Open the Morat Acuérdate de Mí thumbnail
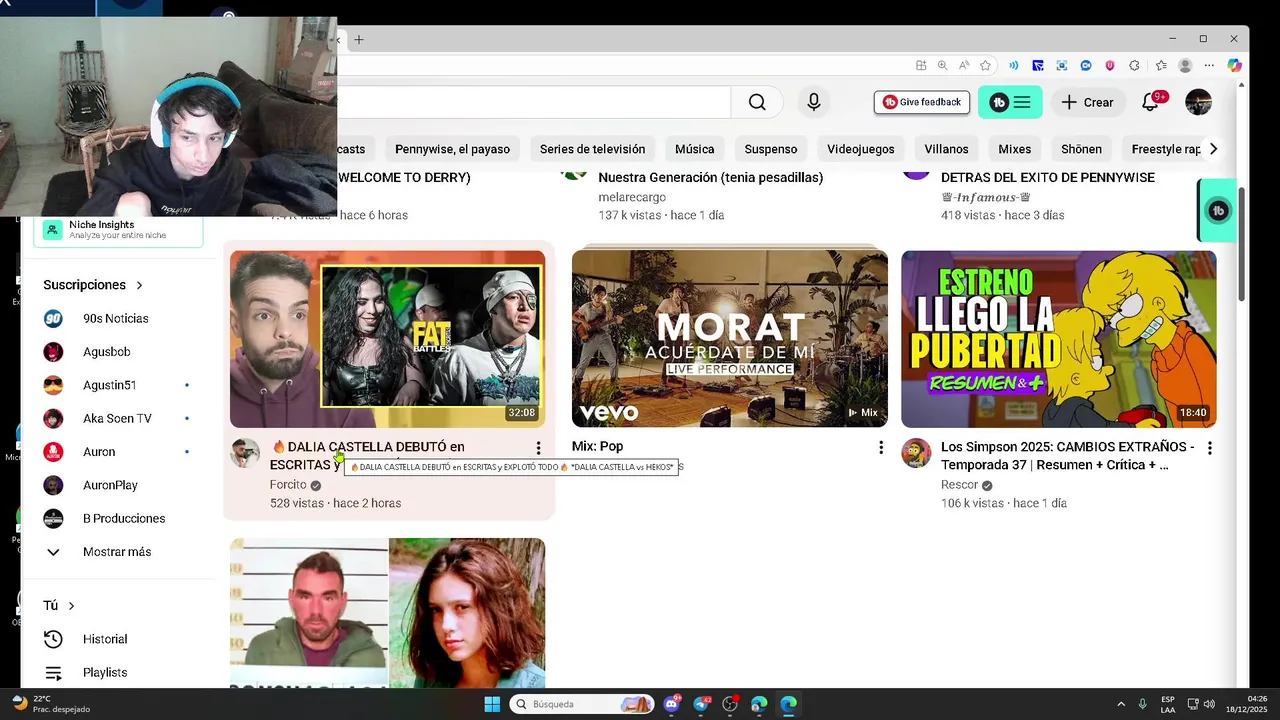The width and height of the screenshot is (1280, 720). 730,339
